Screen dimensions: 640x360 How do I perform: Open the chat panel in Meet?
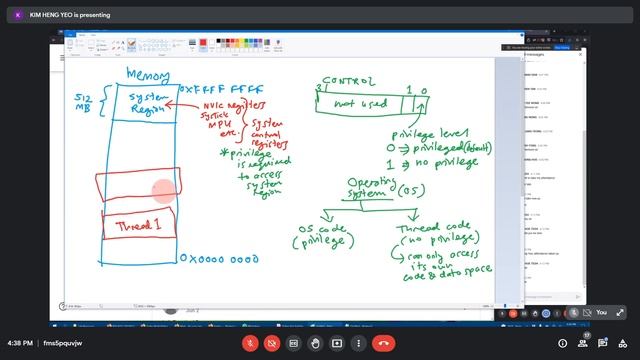tap(602, 343)
